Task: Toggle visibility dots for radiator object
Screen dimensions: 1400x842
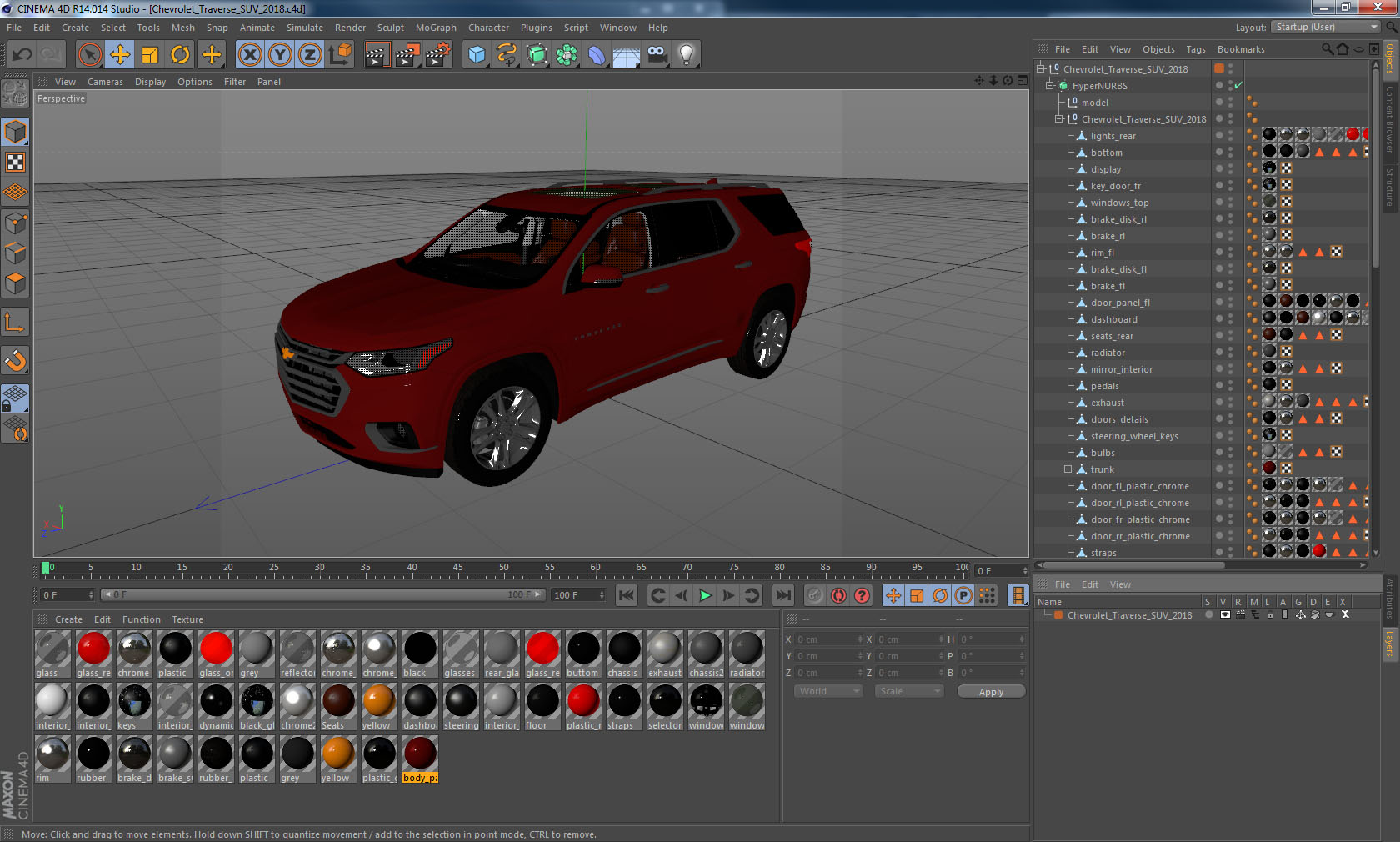Action: point(1230,352)
